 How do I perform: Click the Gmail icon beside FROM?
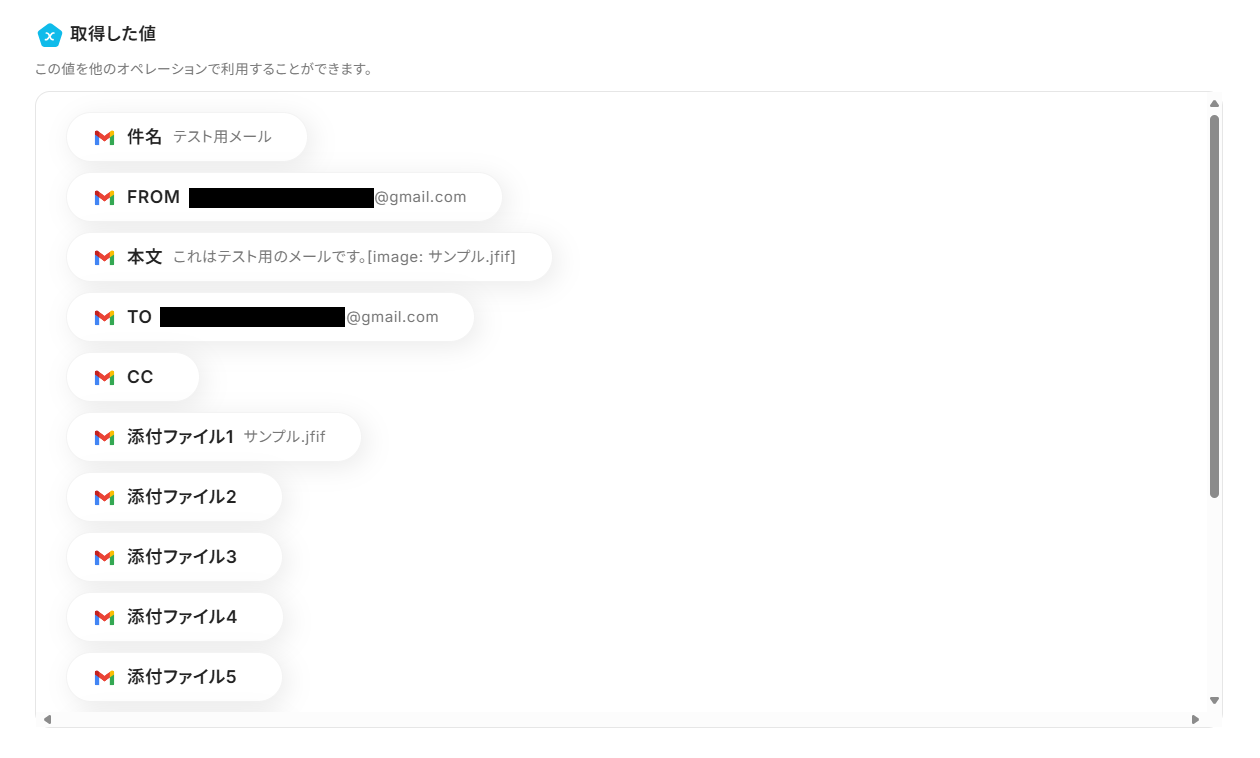coord(104,198)
